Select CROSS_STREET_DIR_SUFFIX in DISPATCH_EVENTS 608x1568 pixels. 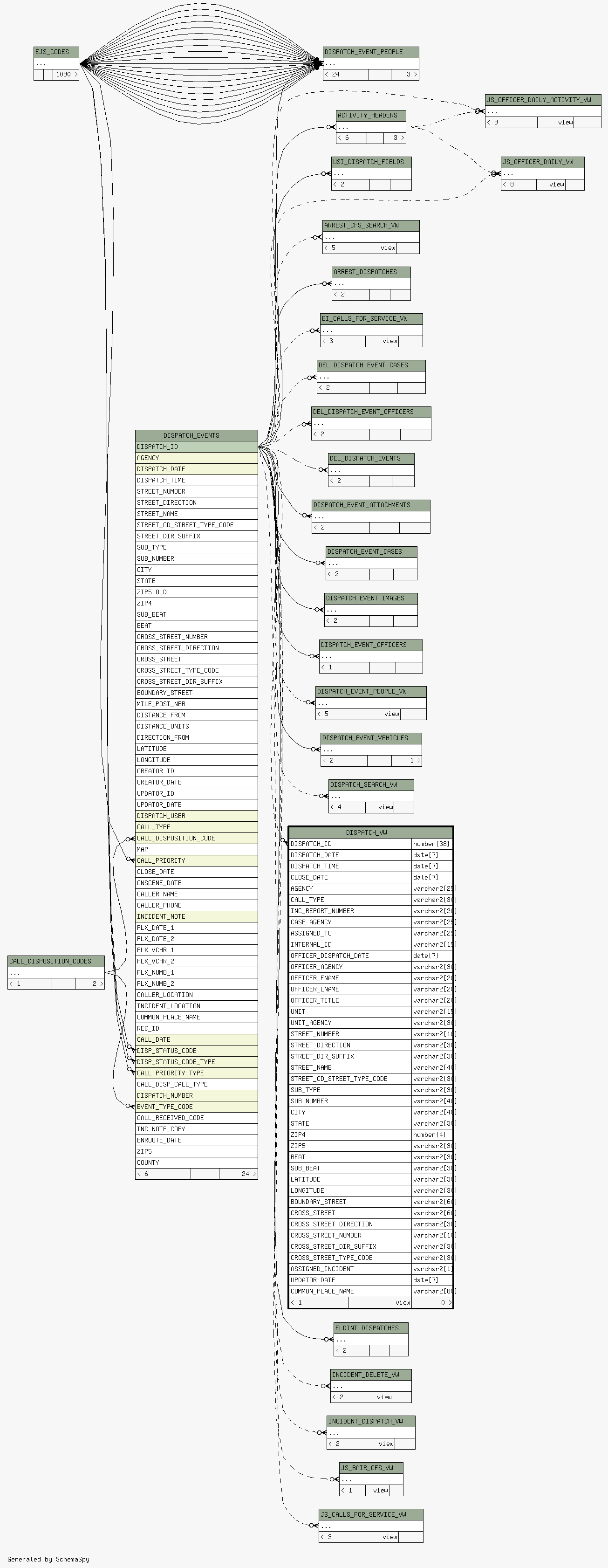point(197,682)
